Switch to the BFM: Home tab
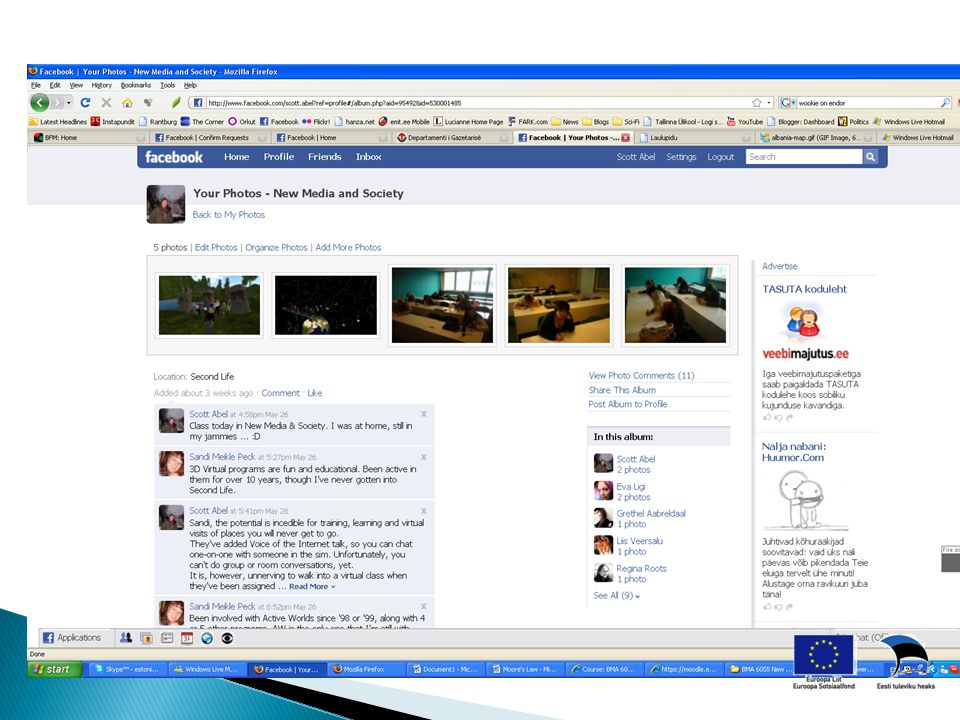The width and height of the screenshot is (960, 720). 89,138
